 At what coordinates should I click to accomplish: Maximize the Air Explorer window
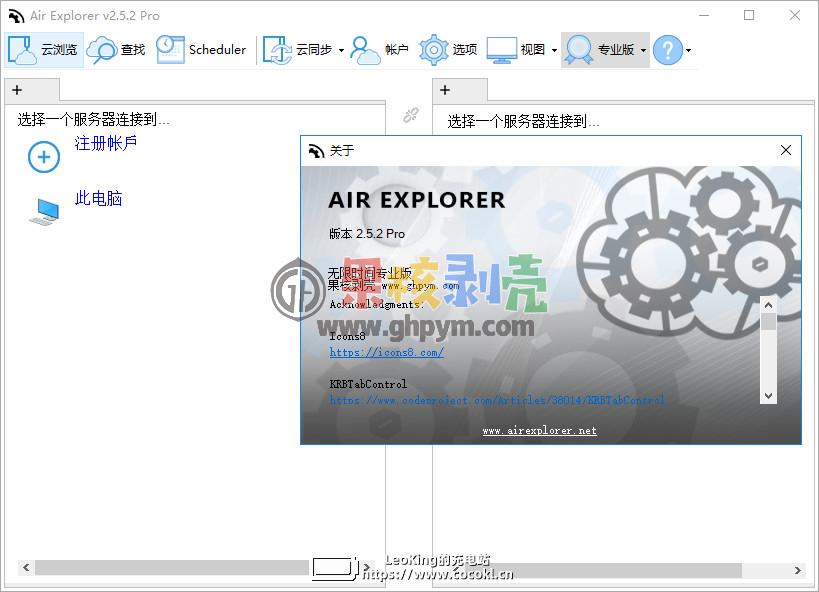pyautogui.click(x=749, y=15)
